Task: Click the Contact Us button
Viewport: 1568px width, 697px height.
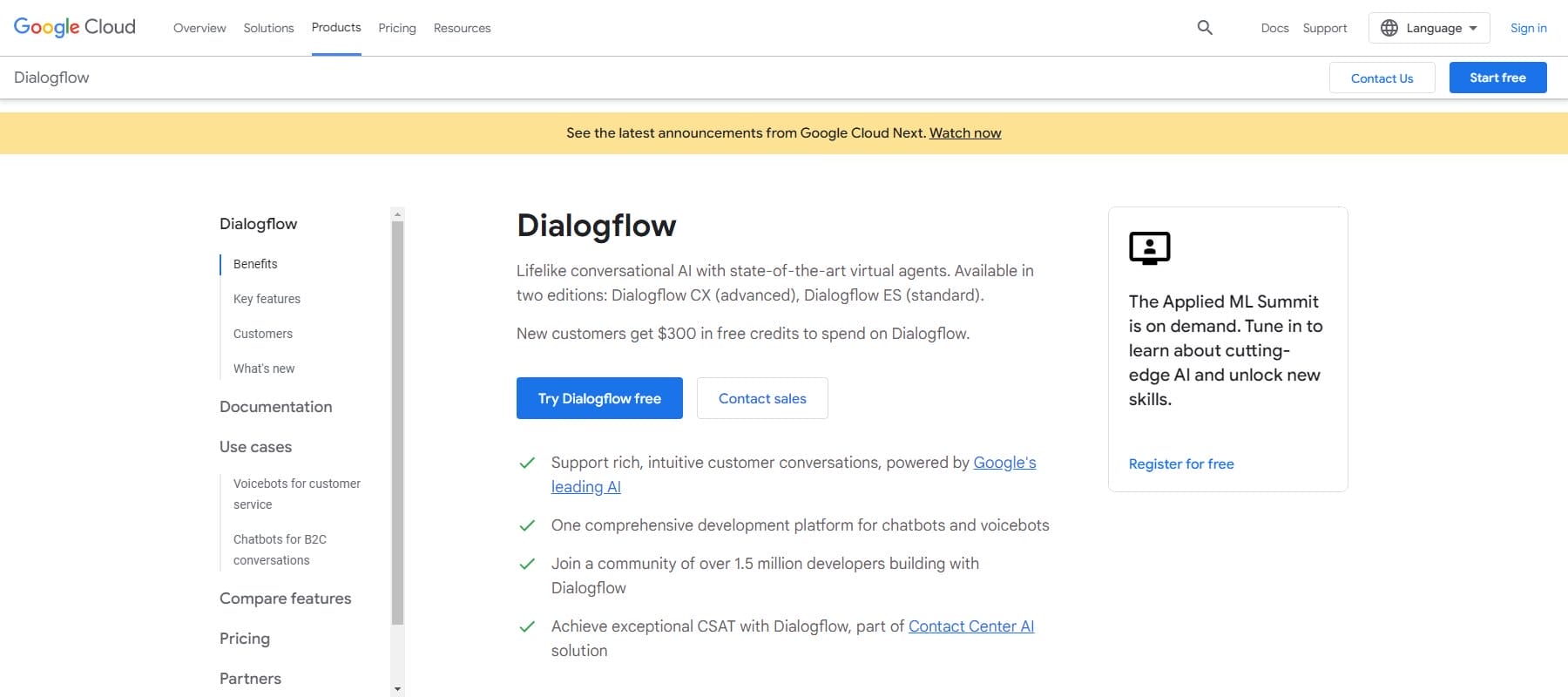Action: 1382,78
